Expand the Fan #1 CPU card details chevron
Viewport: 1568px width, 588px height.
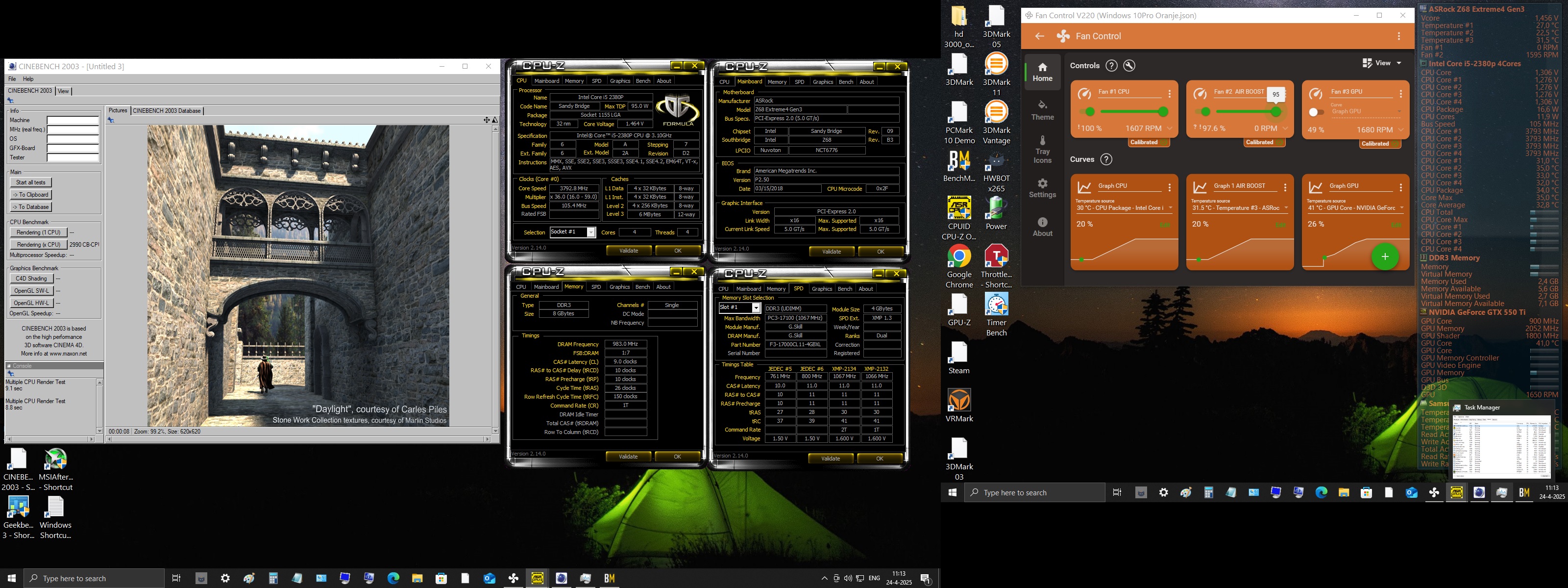pos(1169,128)
